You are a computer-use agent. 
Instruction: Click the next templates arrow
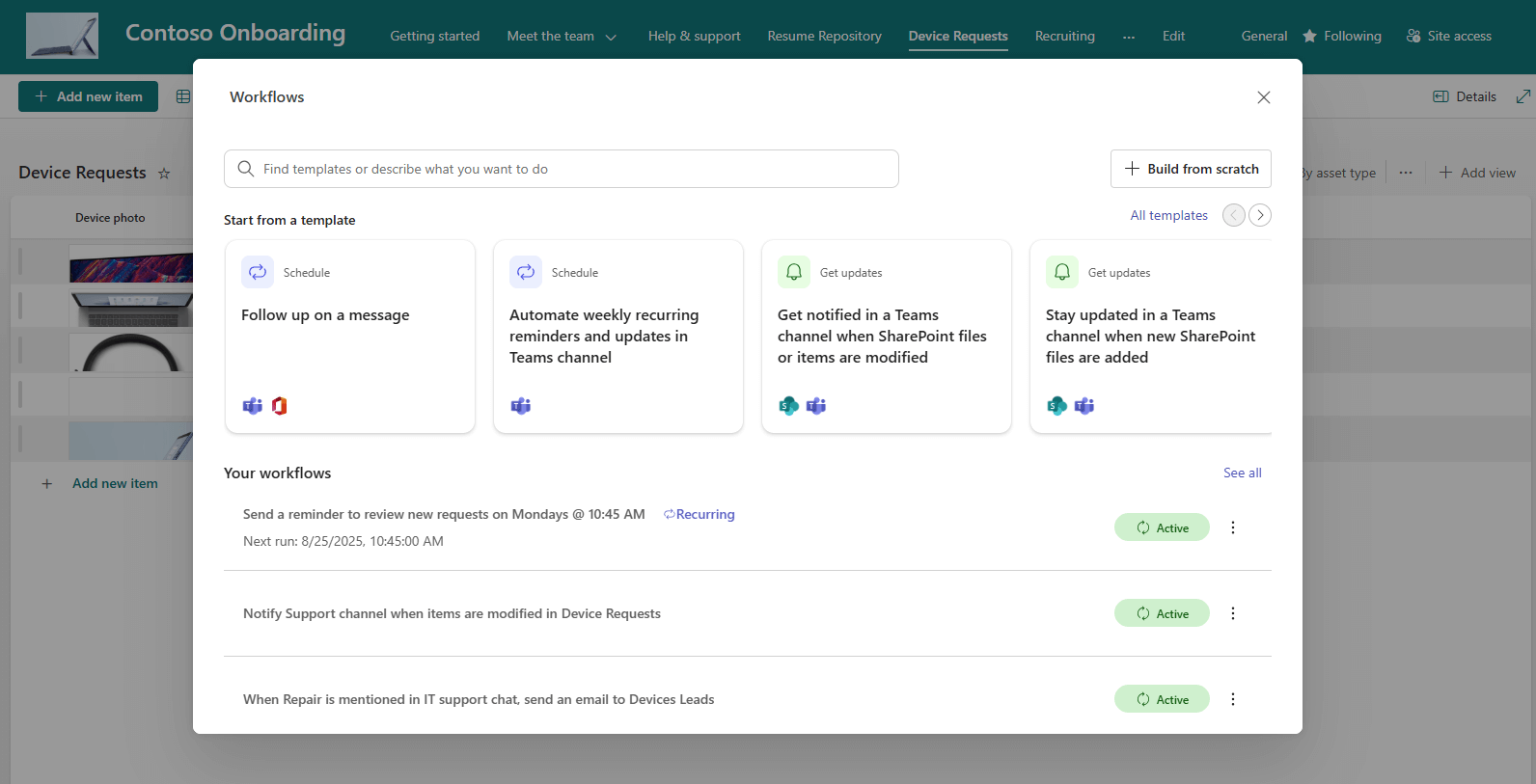point(1259,215)
